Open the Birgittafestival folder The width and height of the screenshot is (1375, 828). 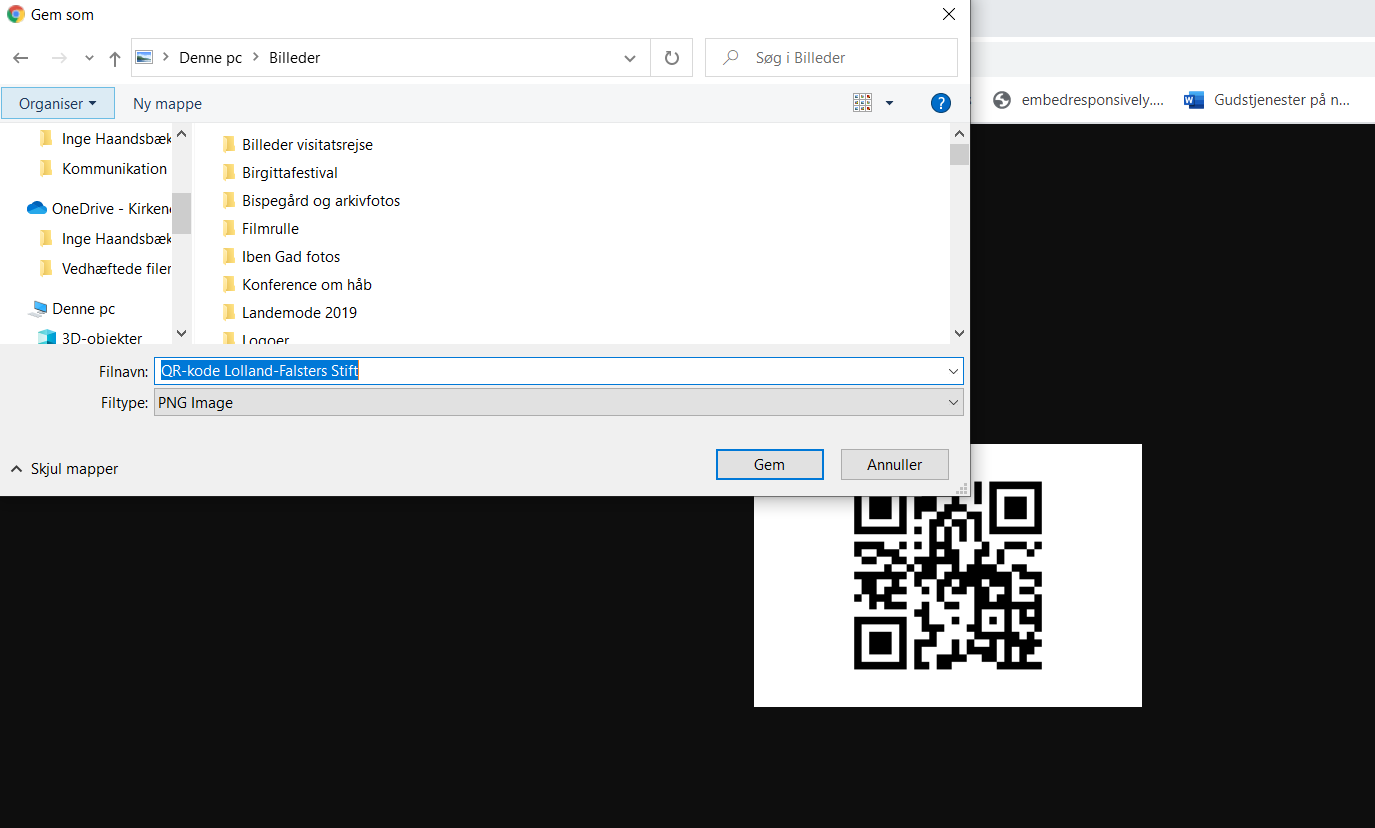pyautogui.click(x=289, y=172)
